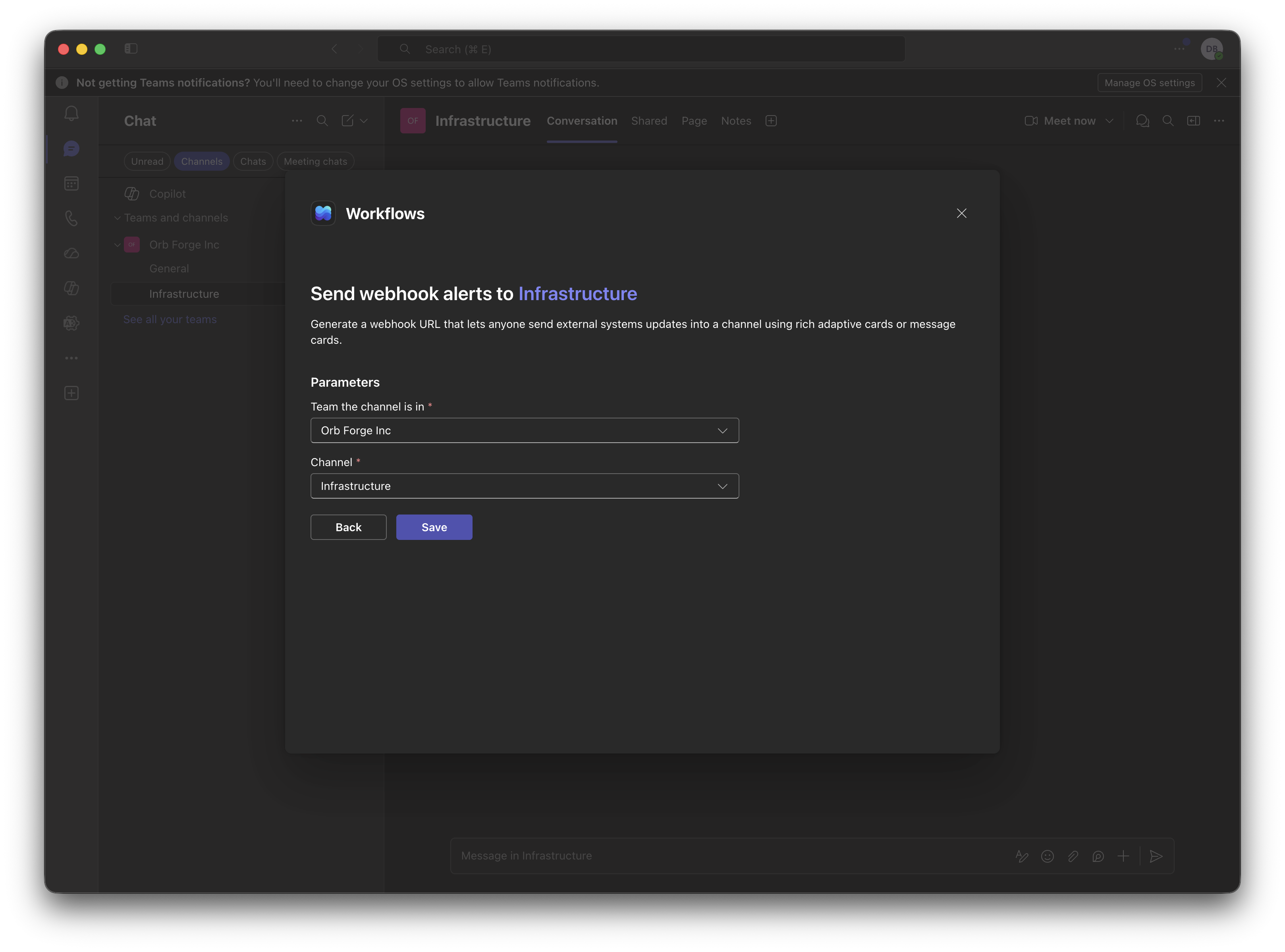Click the OF channel avatar in header

413,121
